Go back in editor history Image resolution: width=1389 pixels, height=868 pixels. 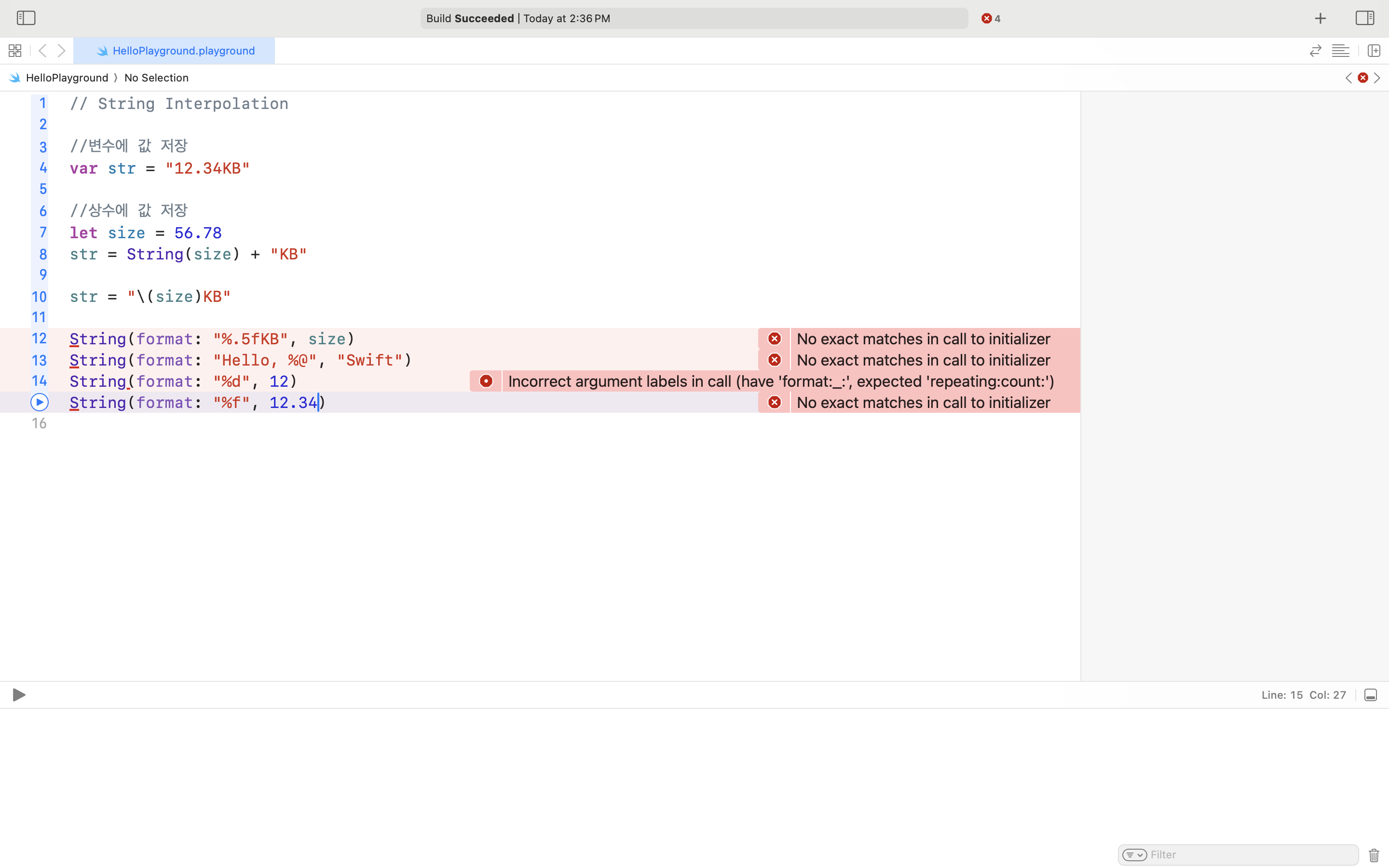42,51
